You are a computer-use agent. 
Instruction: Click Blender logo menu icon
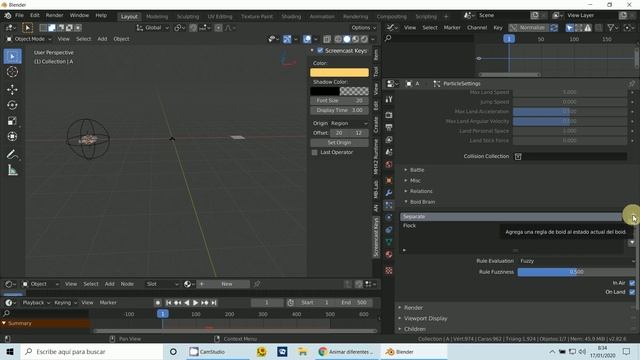pos(8,16)
